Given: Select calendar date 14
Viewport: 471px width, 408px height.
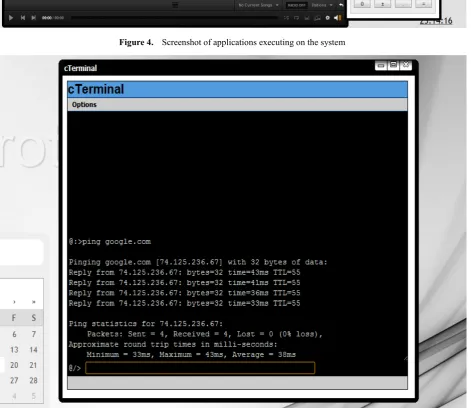Looking at the screenshot, I should (x=33, y=350).
